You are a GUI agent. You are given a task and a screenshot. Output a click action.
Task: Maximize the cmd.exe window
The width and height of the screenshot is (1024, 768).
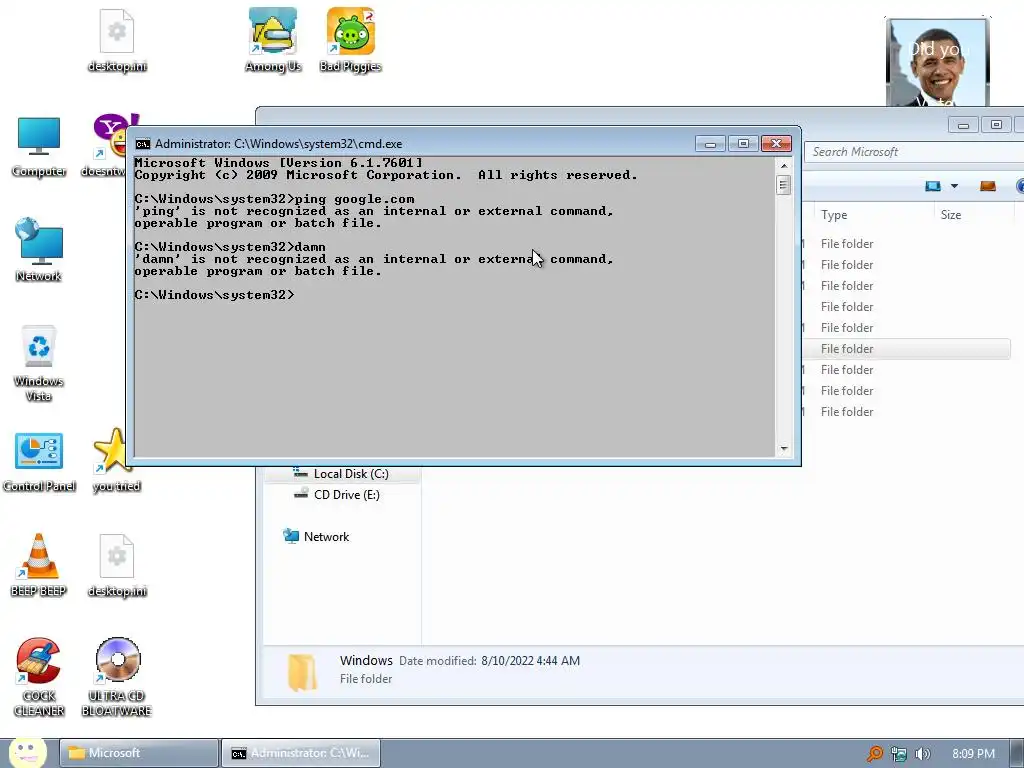[743, 144]
